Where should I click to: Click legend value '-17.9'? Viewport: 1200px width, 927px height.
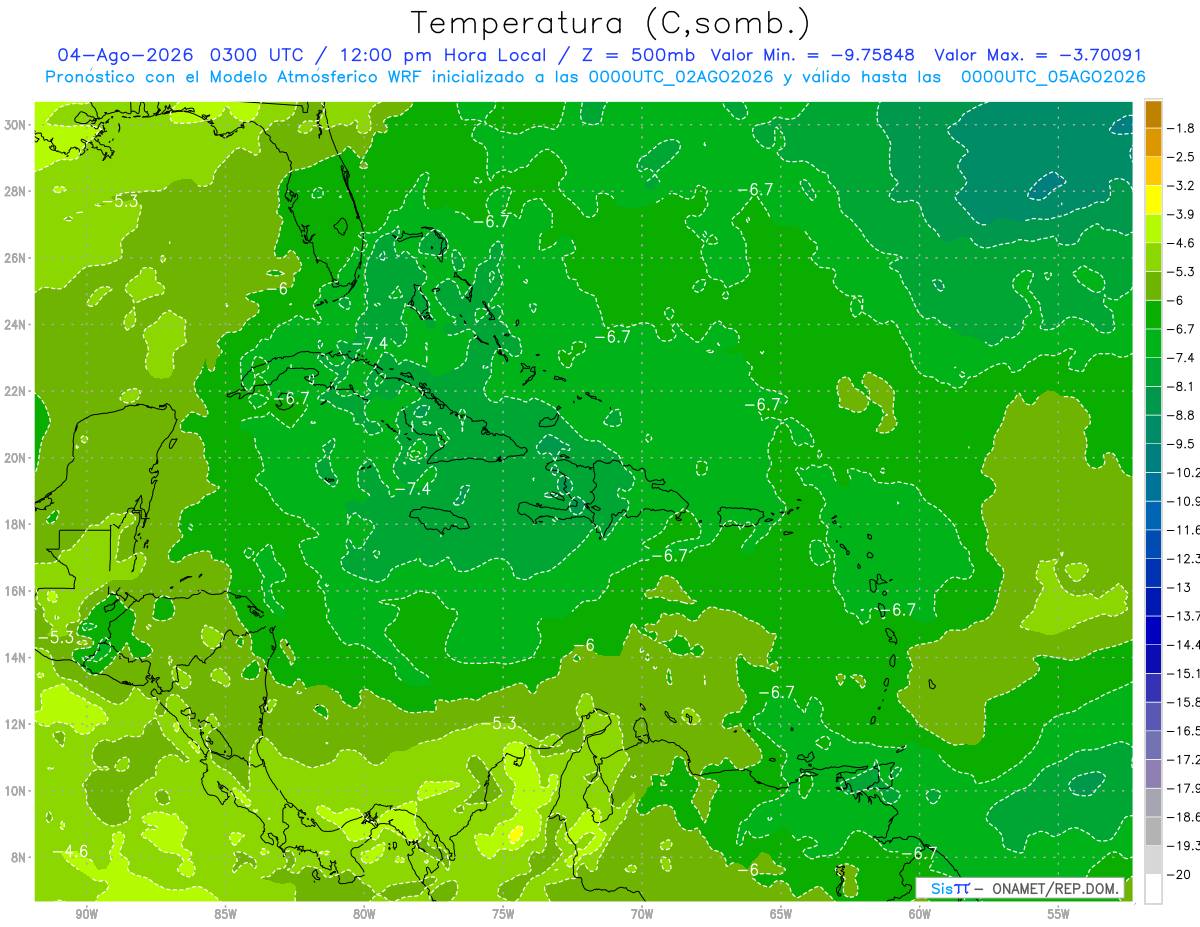(1184, 788)
